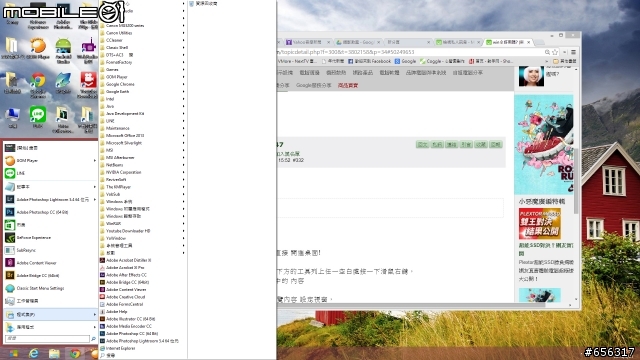Click the LINE desktop shortcut icon

[x=38, y=118]
